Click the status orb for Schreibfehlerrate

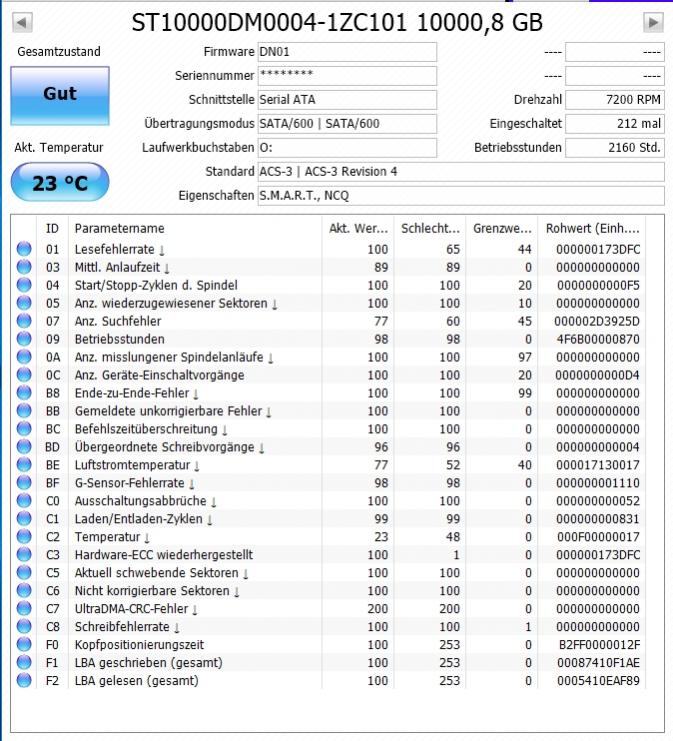pyautogui.click(x=24, y=626)
